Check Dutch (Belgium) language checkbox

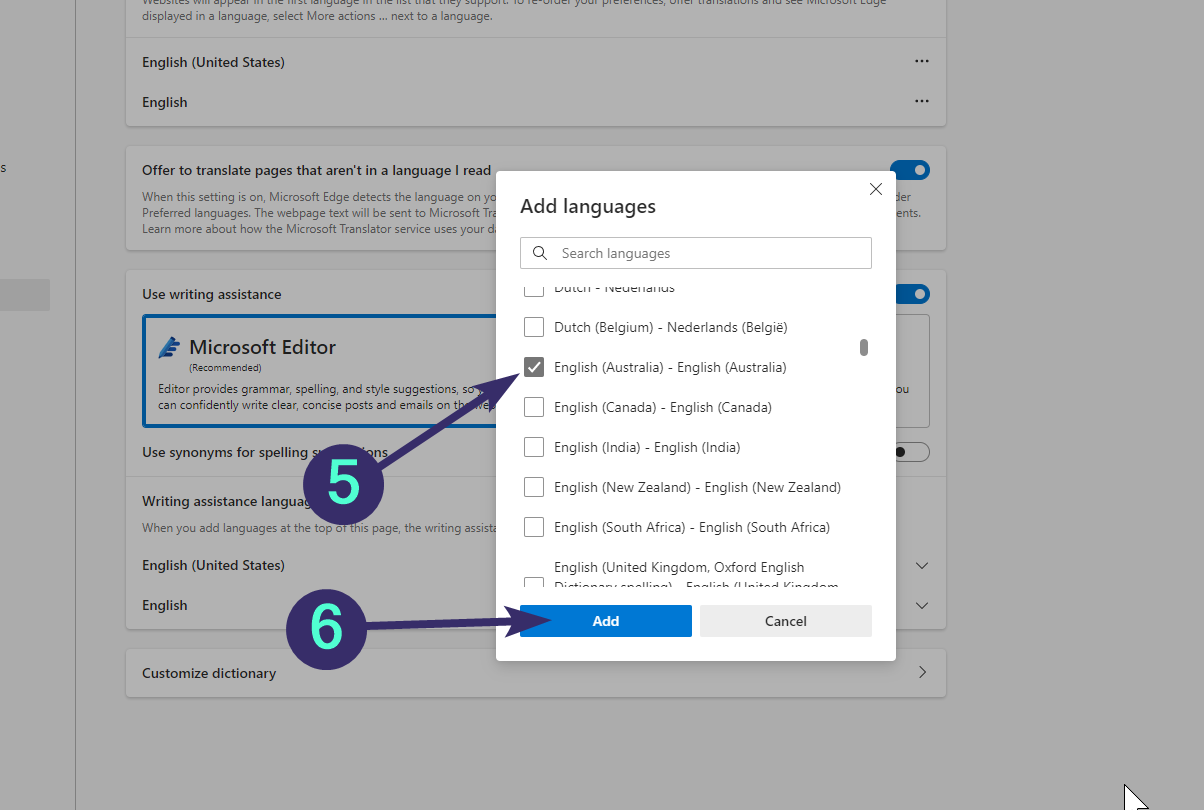click(534, 327)
